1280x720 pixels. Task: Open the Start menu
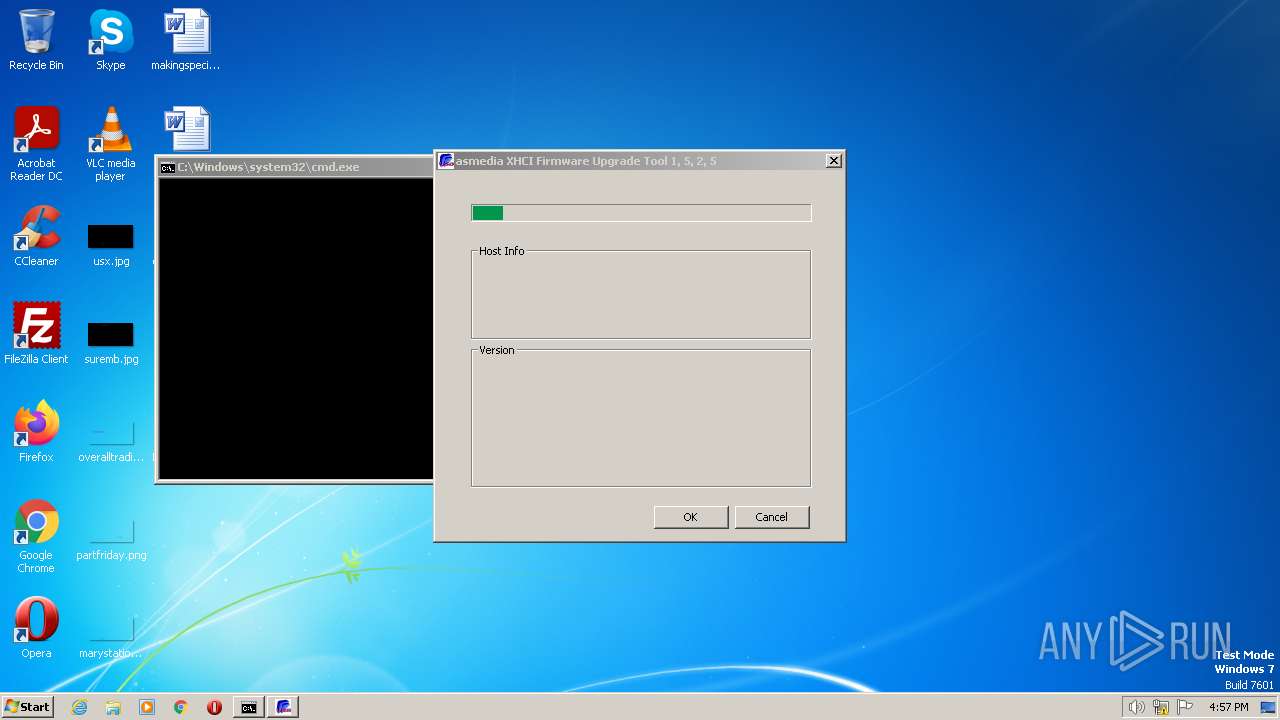pos(27,707)
